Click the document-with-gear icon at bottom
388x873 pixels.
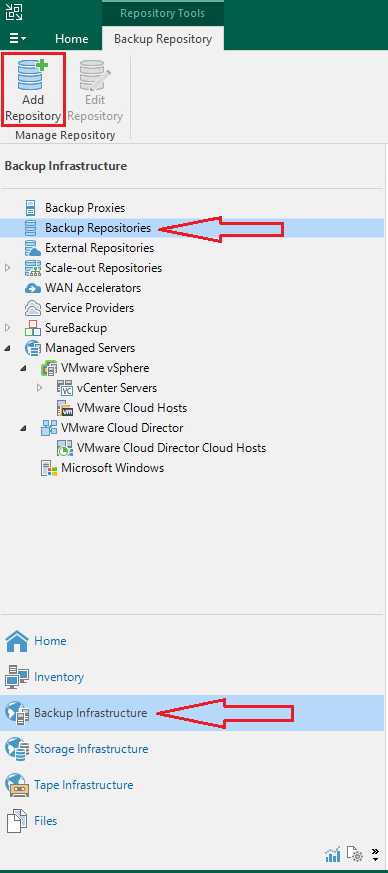[x=355, y=854]
